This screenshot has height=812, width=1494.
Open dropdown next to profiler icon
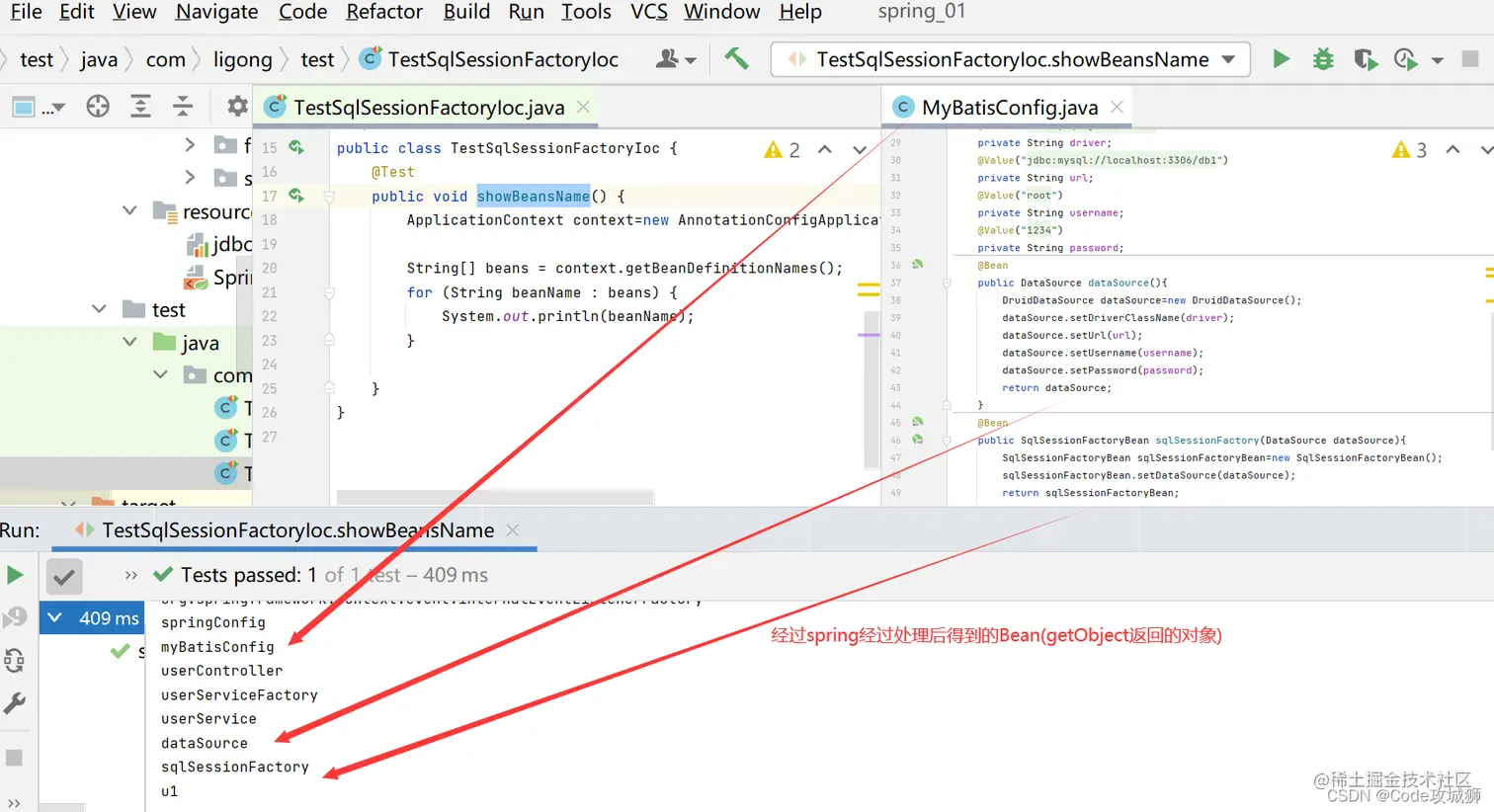(1438, 60)
